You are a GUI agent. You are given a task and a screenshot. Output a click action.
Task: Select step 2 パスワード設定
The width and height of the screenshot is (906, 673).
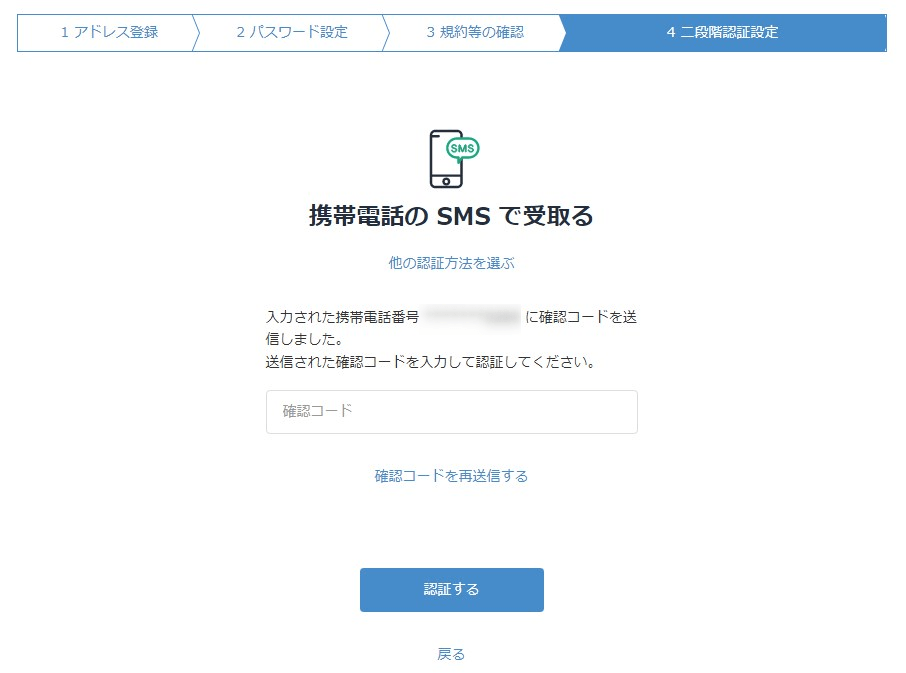[292, 32]
